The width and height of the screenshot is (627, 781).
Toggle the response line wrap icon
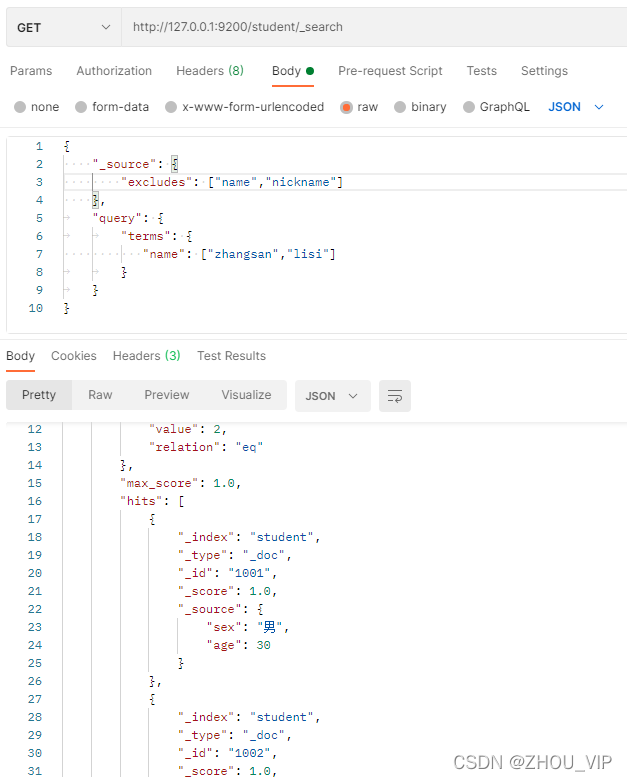[395, 396]
